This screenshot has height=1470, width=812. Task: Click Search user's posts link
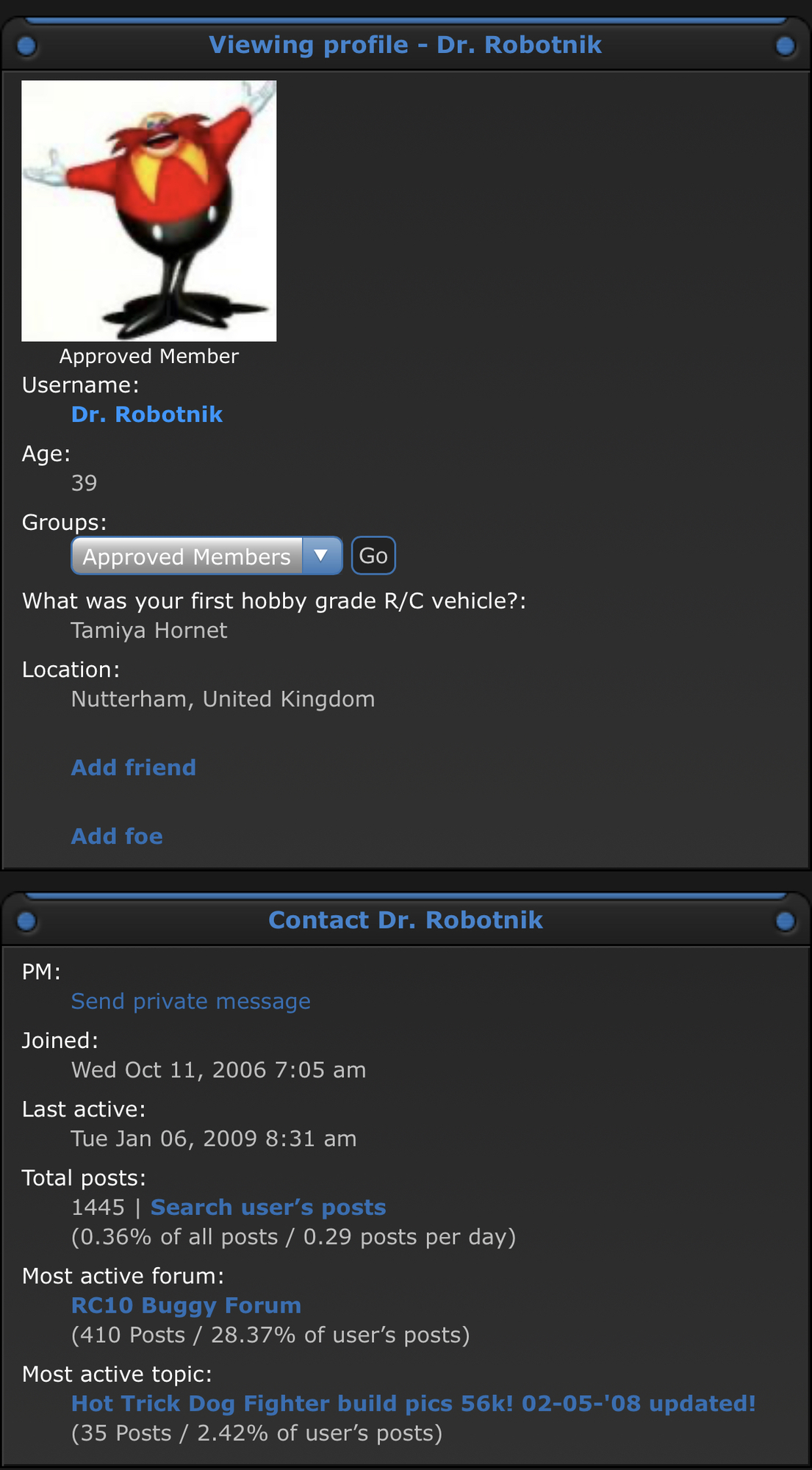tap(268, 1208)
